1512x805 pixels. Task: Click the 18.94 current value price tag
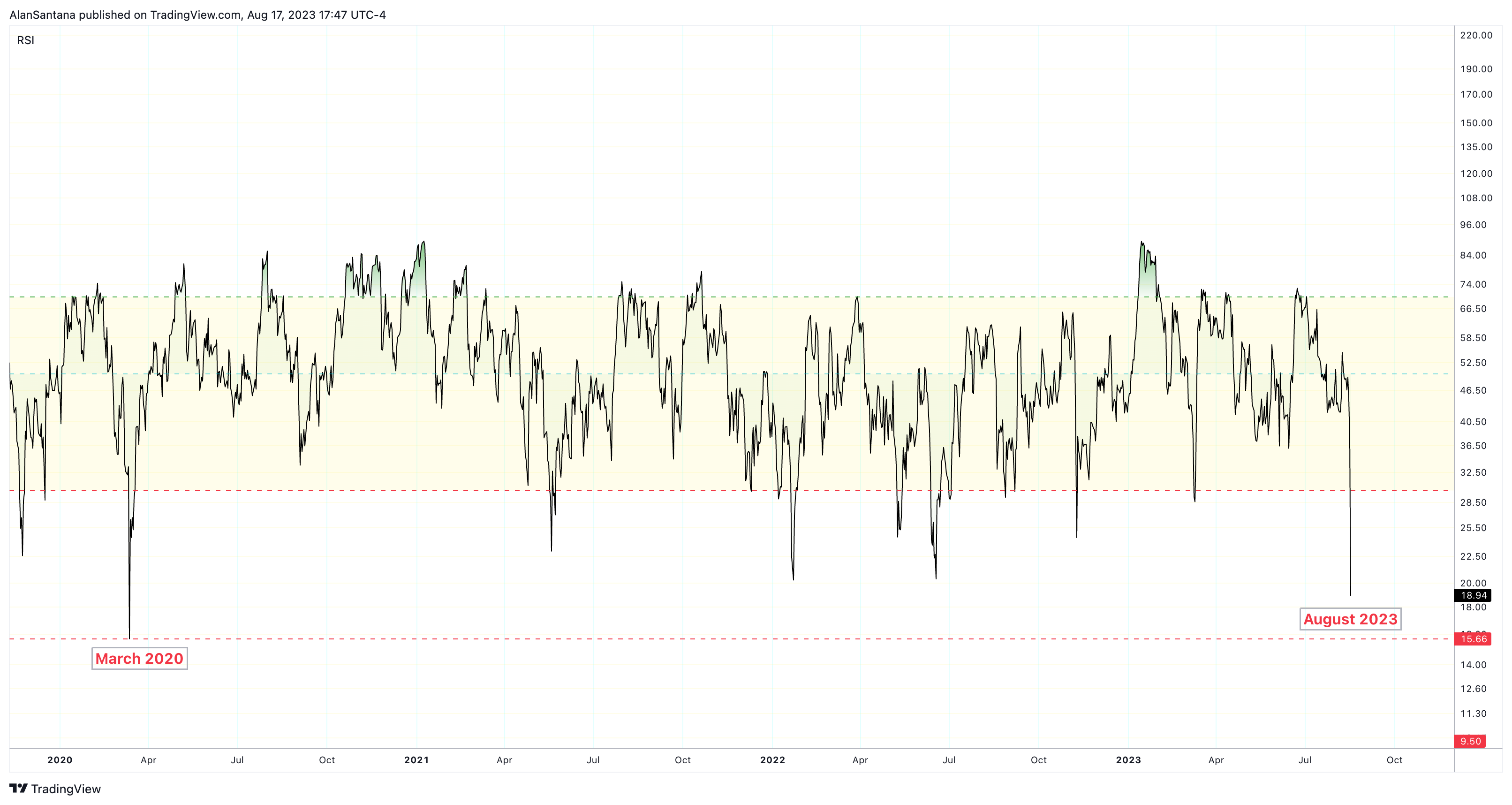click(1473, 595)
